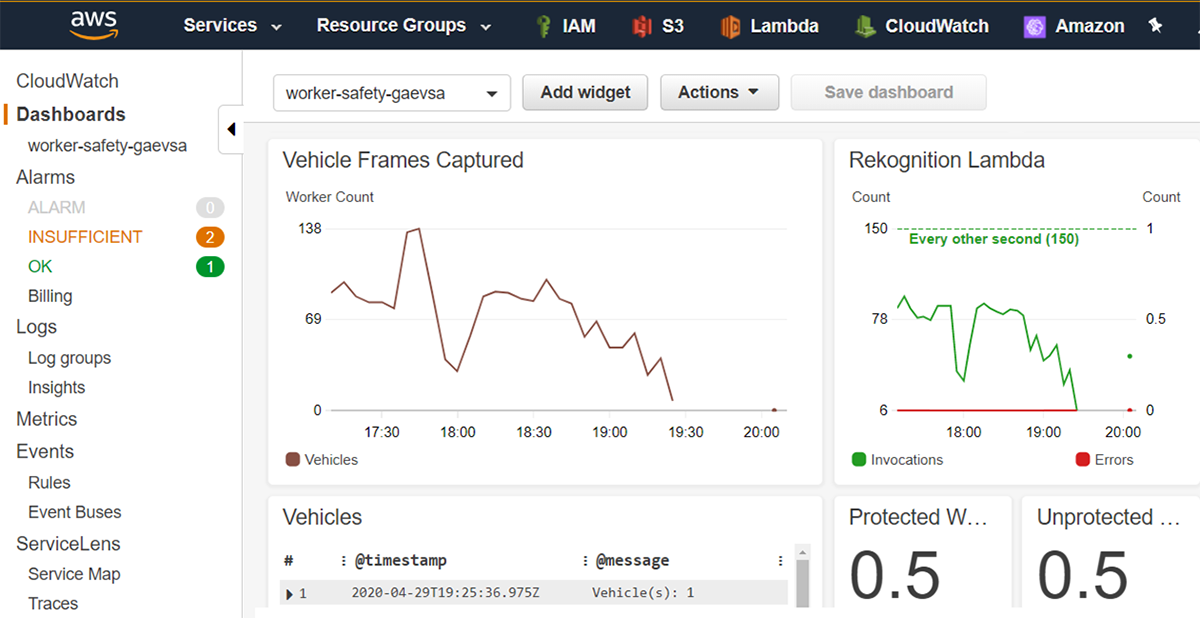Open the Services menu

click(233, 26)
